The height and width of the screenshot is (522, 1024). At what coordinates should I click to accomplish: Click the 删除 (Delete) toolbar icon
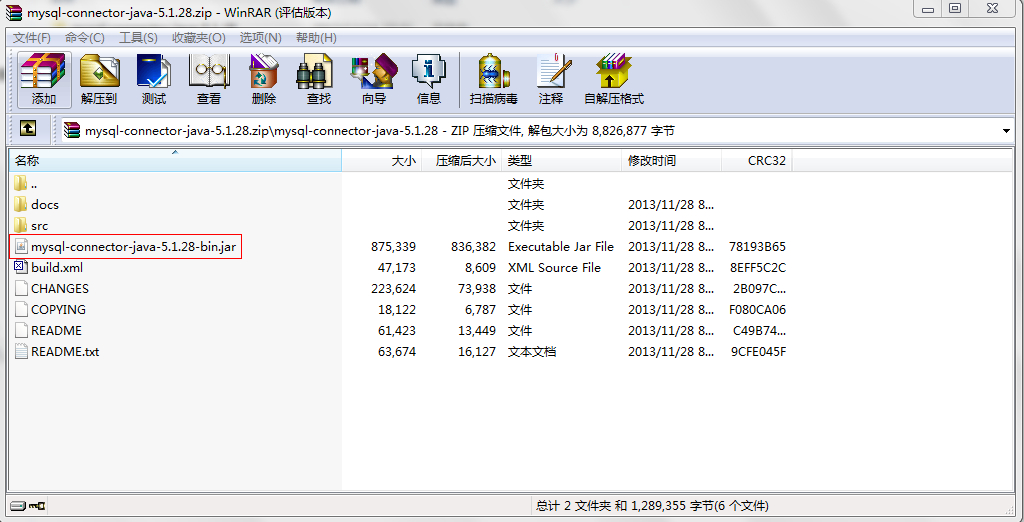coord(264,72)
